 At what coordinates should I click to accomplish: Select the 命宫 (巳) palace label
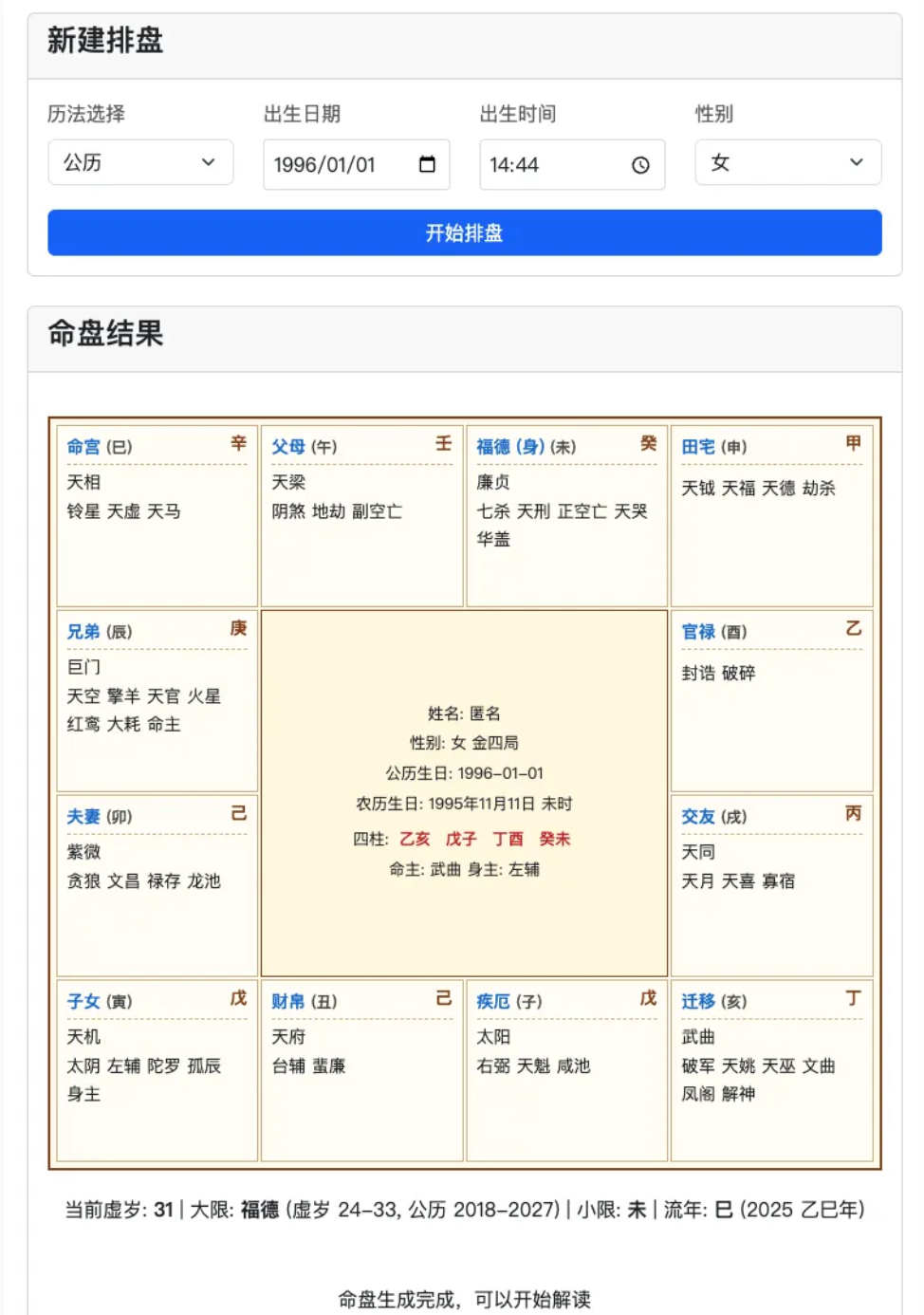pyautogui.click(x=100, y=446)
